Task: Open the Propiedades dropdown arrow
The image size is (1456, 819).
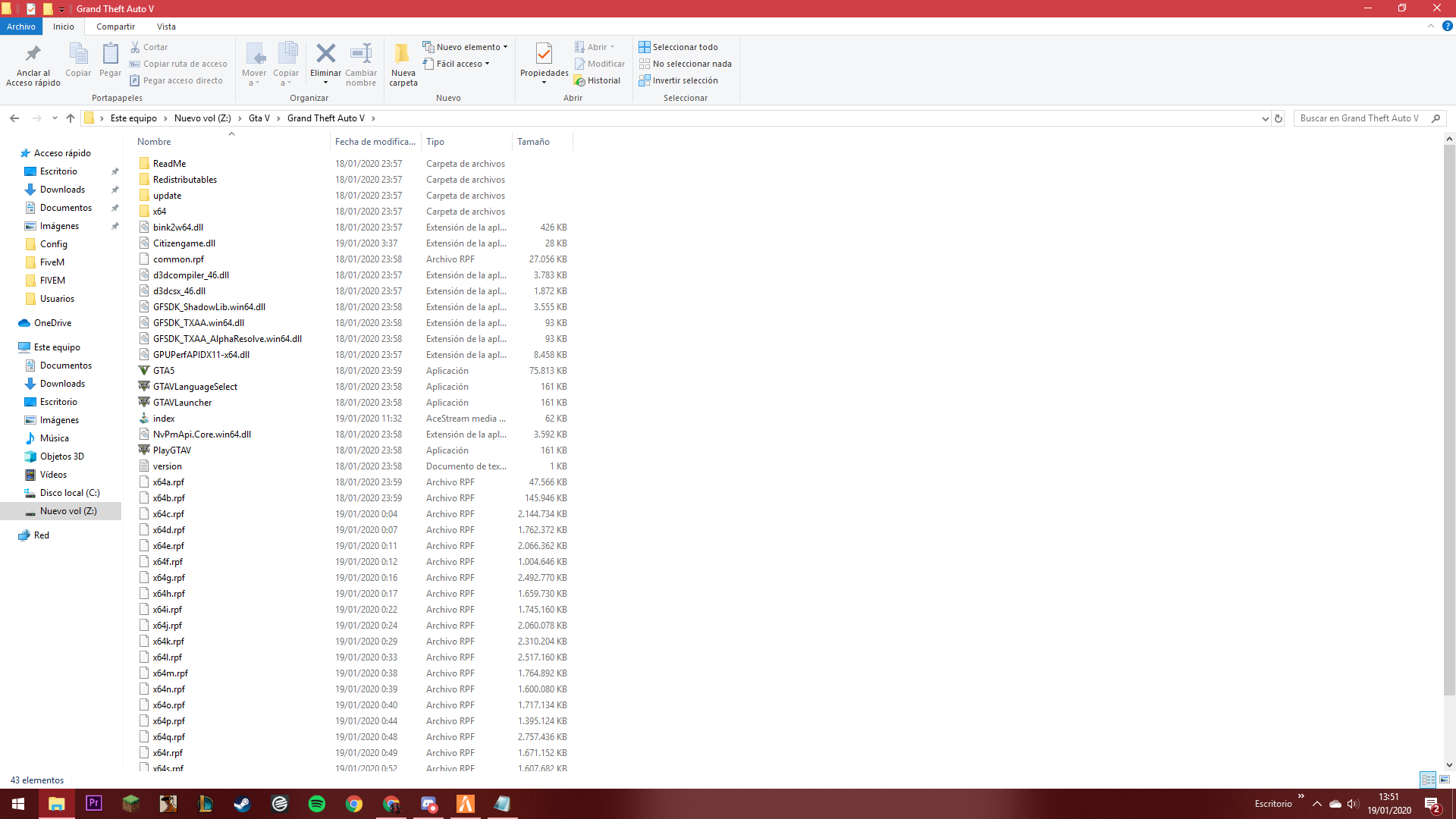Action: pos(544,82)
